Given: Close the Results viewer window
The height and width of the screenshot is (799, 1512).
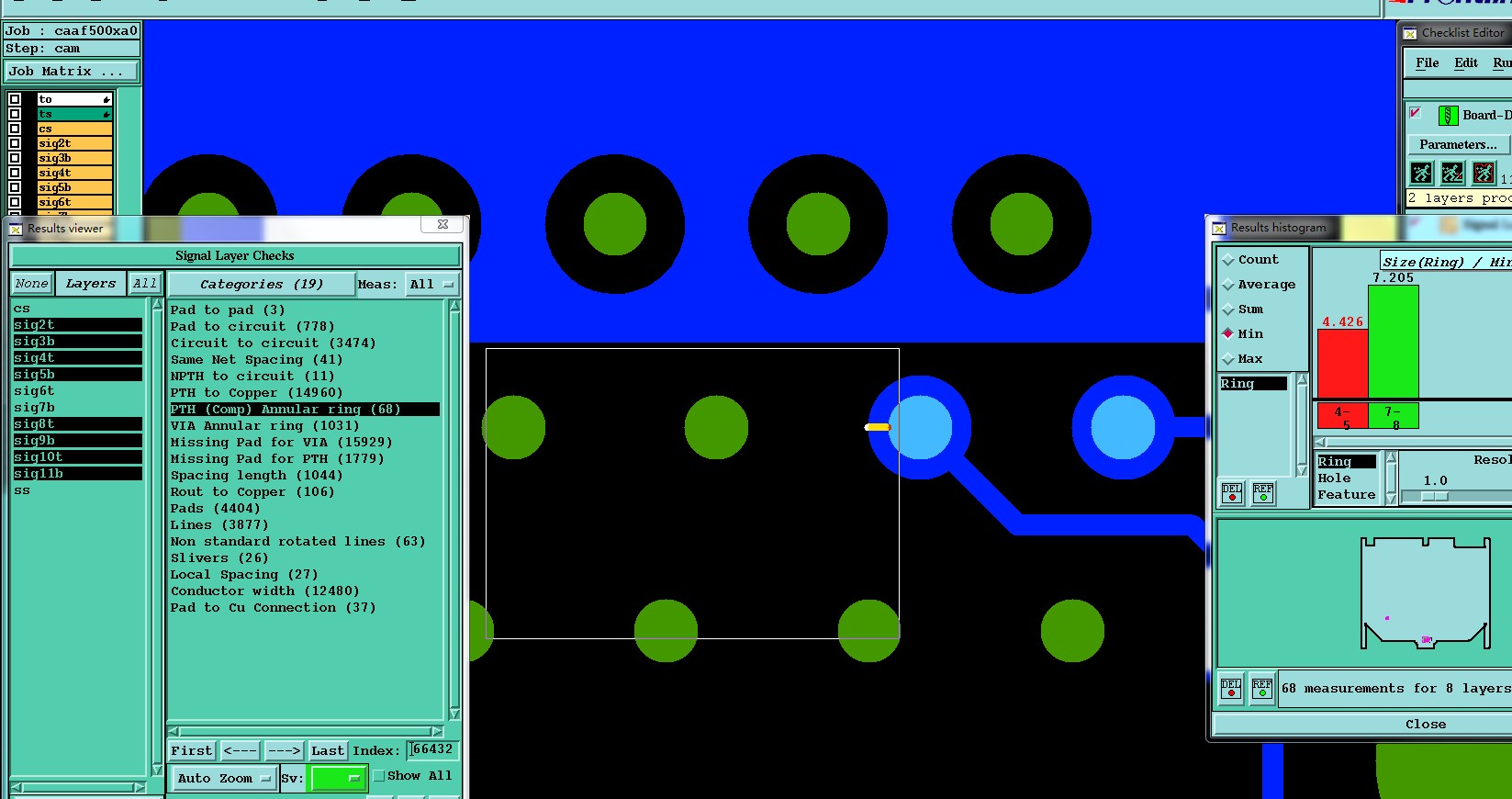Looking at the screenshot, I should [x=442, y=224].
